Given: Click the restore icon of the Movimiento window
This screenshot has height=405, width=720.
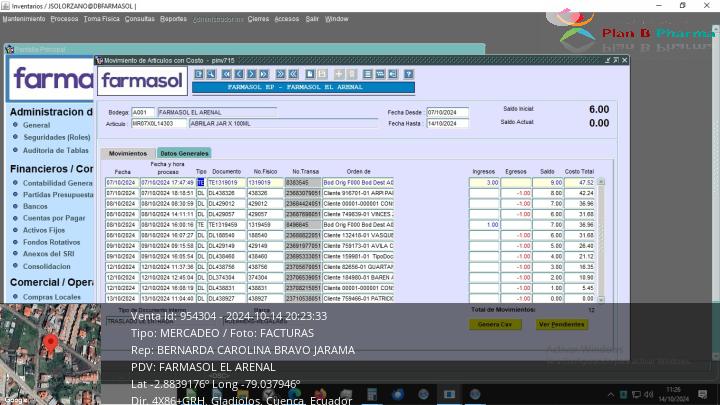Looking at the screenshot, I should 616,60.
